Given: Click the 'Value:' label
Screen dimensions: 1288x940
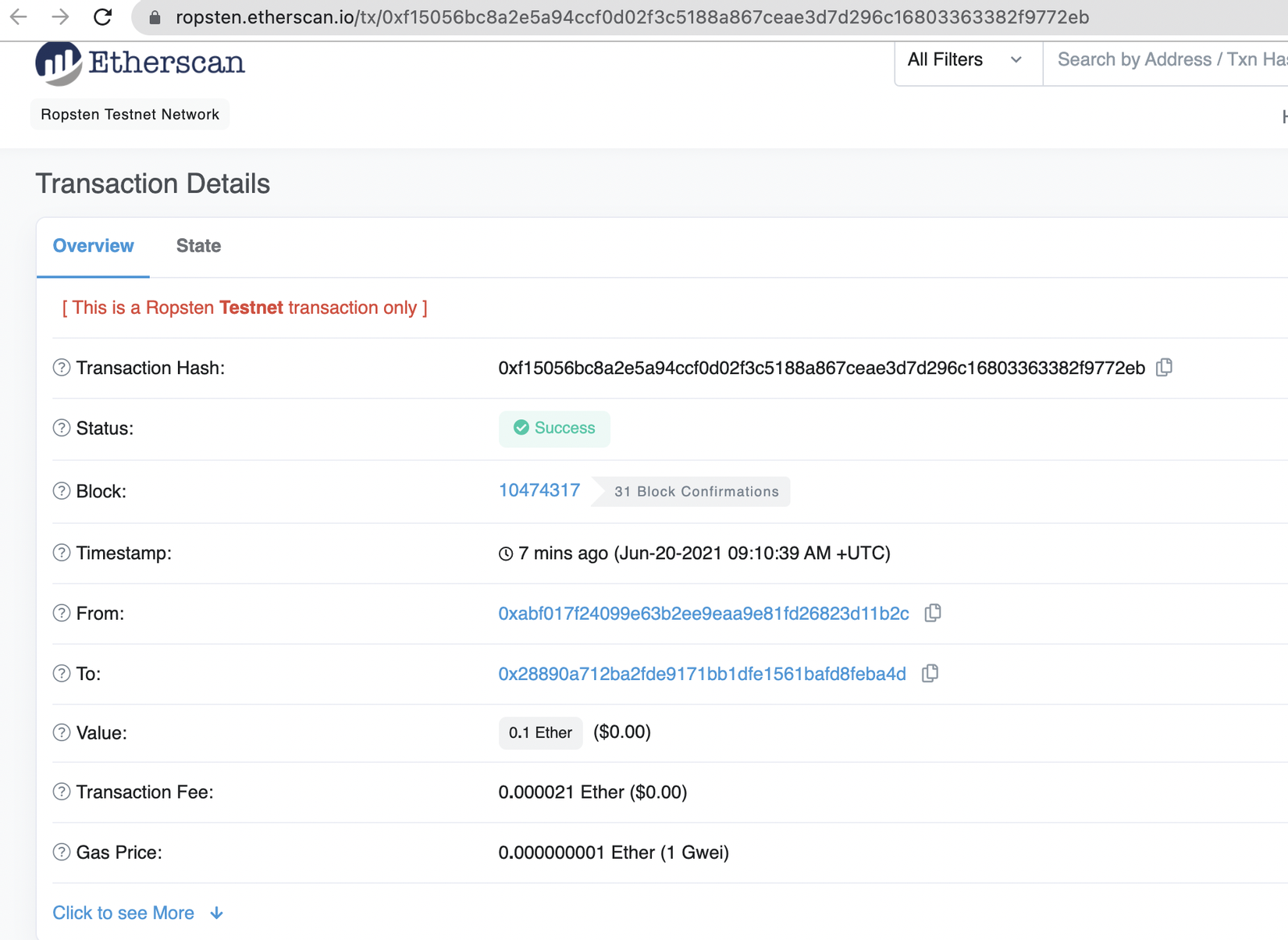Looking at the screenshot, I should click(101, 732).
